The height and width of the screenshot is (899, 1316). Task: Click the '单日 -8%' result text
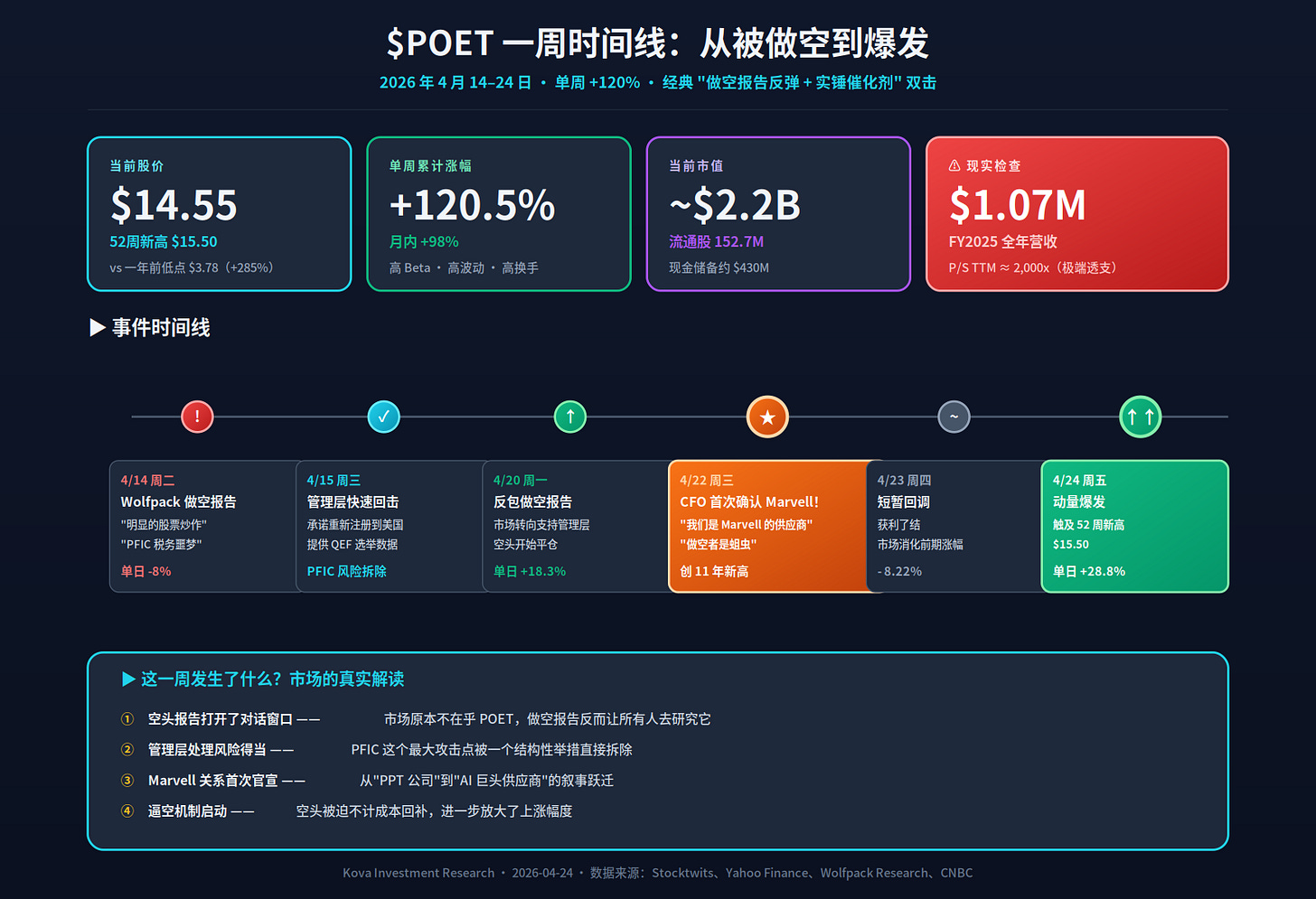146,571
